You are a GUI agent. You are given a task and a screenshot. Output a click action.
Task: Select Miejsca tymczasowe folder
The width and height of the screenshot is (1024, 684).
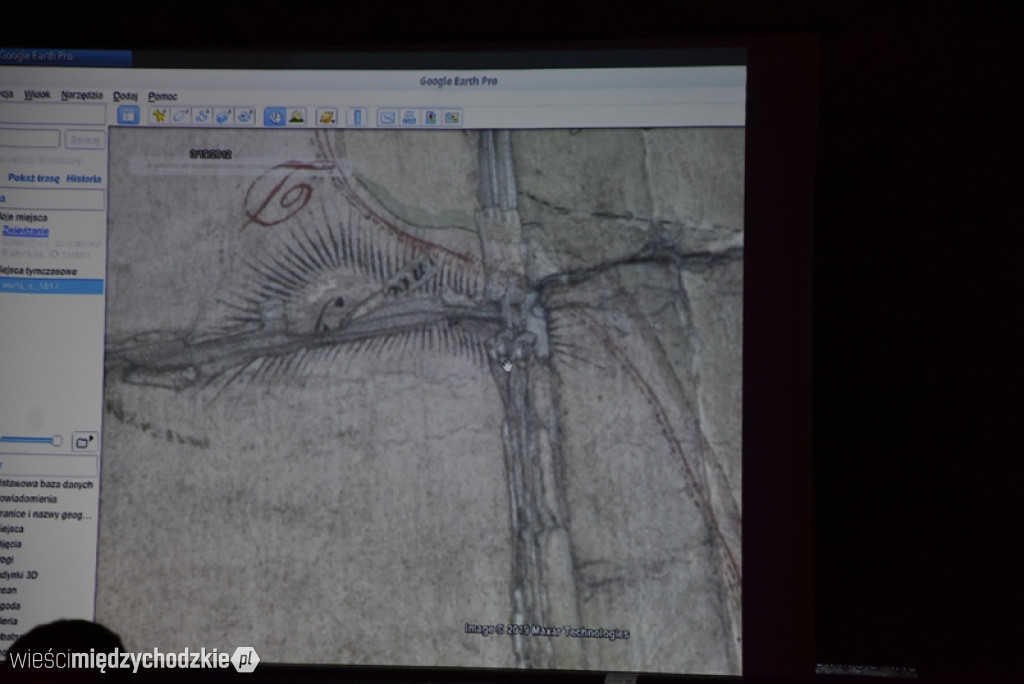coord(38,270)
